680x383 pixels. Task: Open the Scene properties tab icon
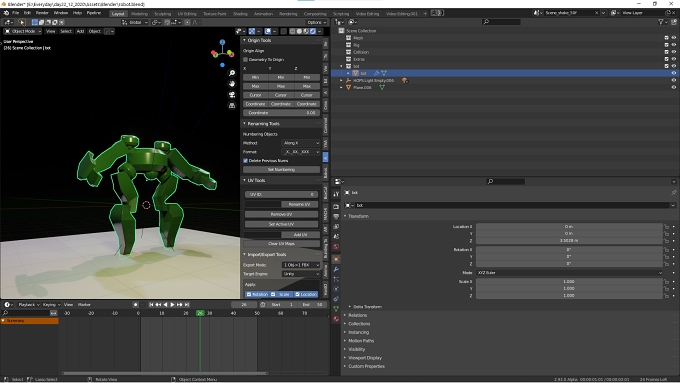[x=336, y=236]
